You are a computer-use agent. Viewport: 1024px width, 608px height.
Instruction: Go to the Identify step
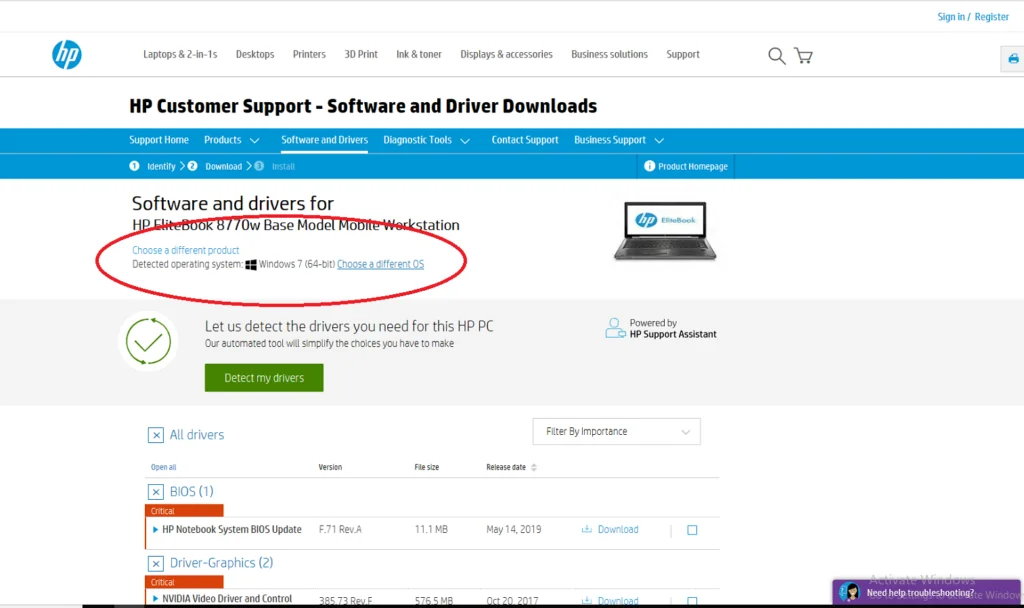[161, 167]
